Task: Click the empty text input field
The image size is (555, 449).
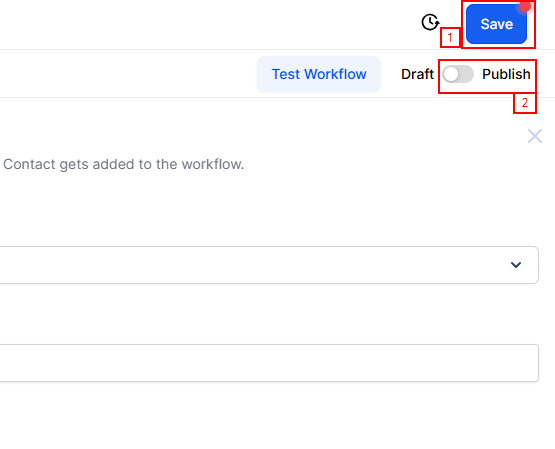Action: (x=269, y=363)
